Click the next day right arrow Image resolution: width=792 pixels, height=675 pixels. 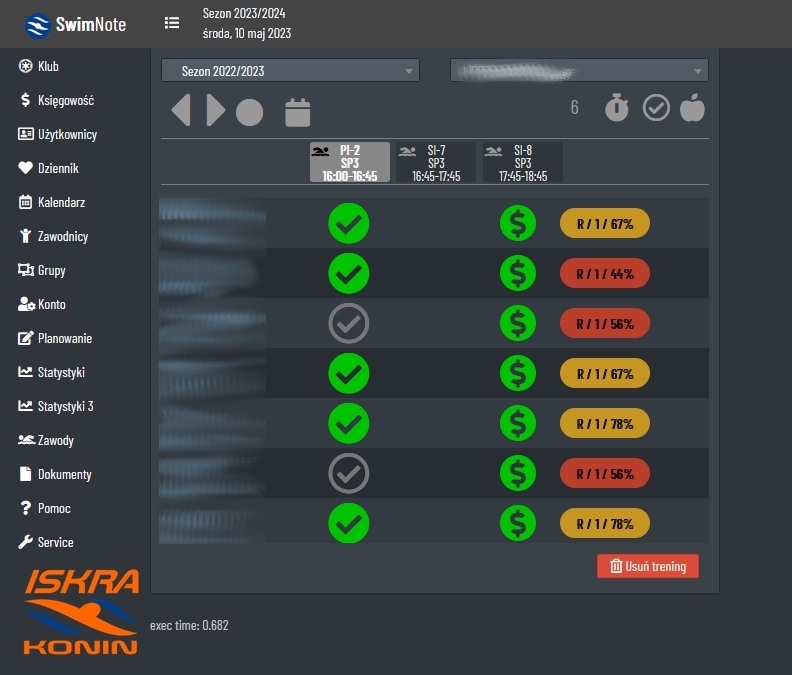tap(215, 110)
